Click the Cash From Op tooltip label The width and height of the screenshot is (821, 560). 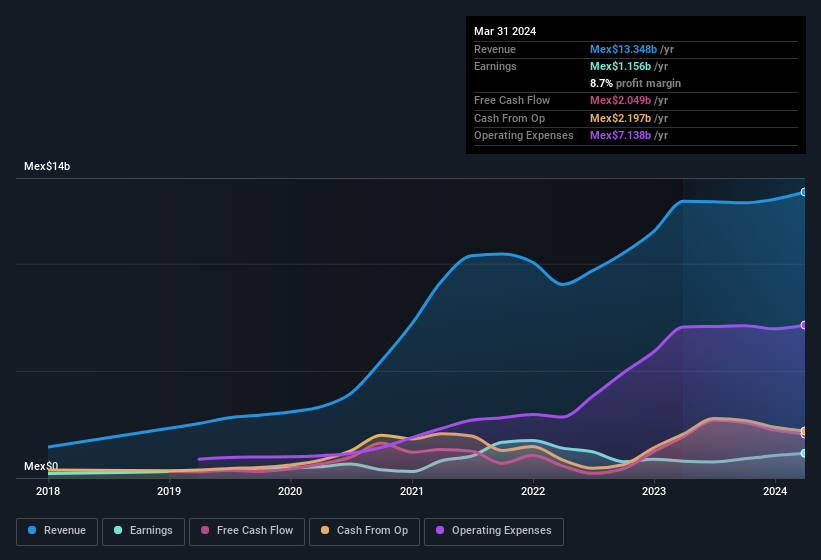[509, 118]
